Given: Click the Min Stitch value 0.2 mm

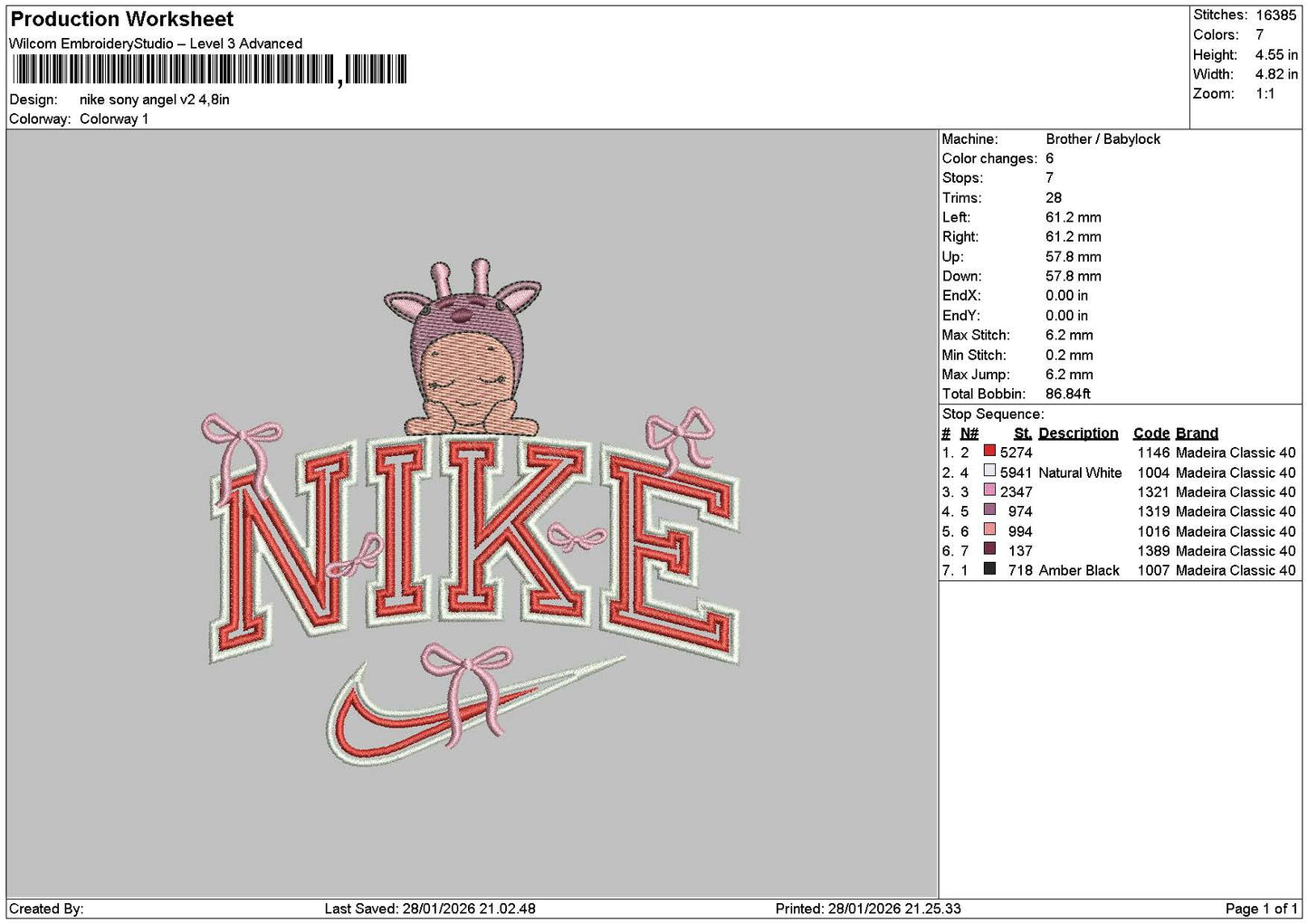Looking at the screenshot, I should (x=1069, y=355).
